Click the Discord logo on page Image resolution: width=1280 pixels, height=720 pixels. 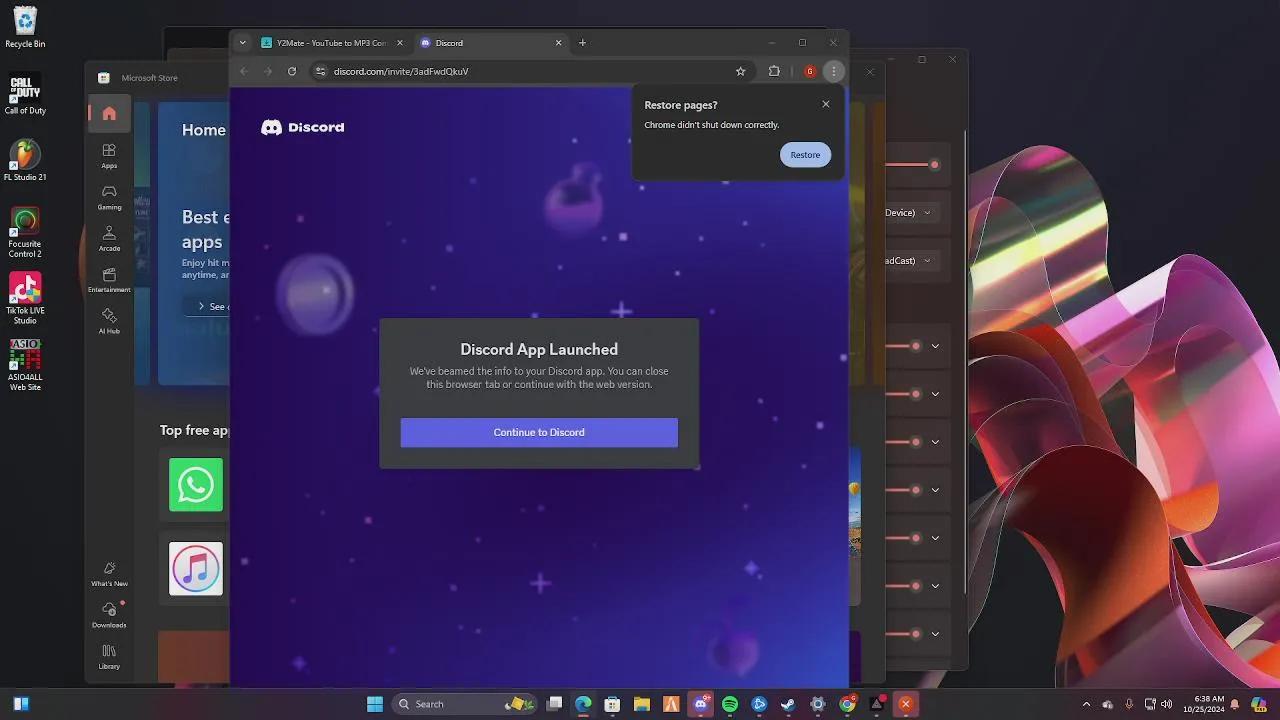pyautogui.click(x=302, y=127)
